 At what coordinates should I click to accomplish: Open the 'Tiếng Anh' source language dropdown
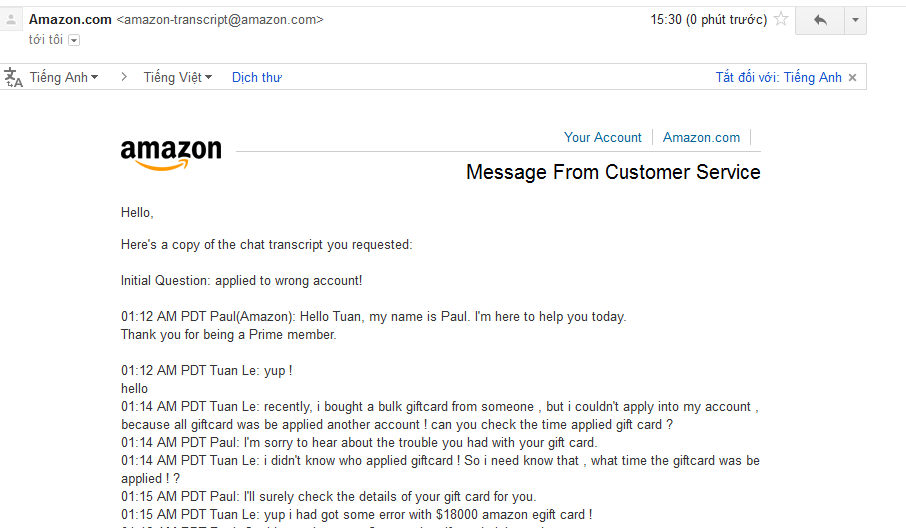pyautogui.click(x=64, y=78)
